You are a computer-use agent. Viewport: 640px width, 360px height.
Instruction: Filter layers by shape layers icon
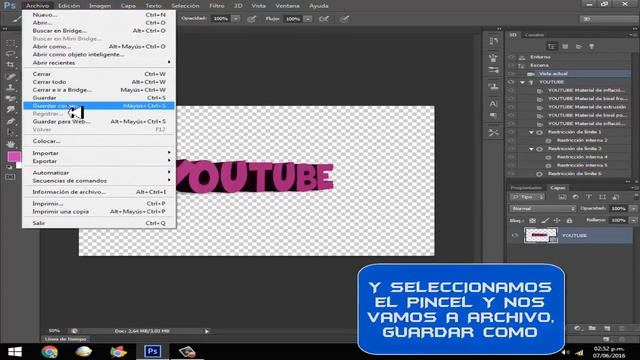(602, 197)
